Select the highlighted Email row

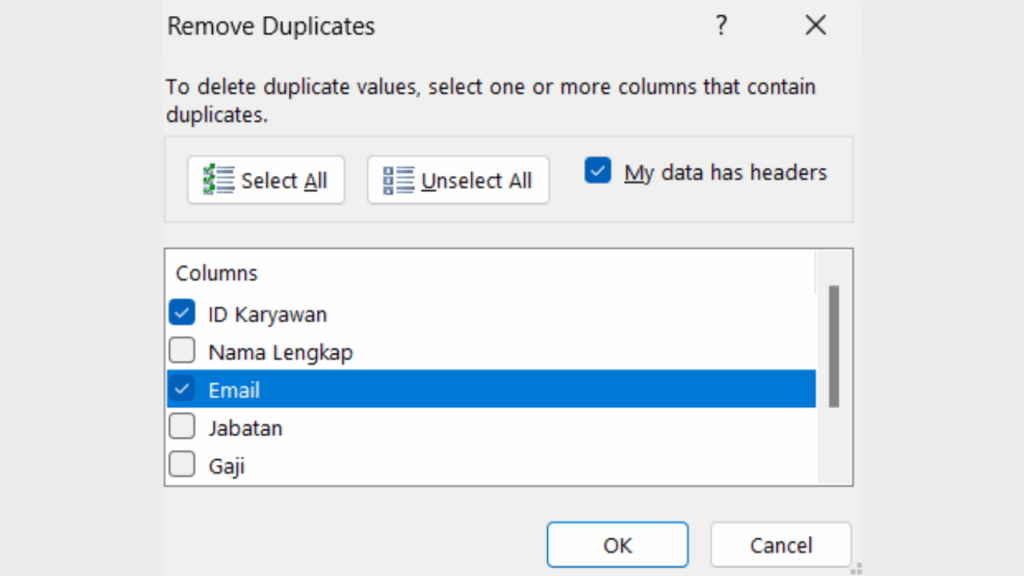235,390
